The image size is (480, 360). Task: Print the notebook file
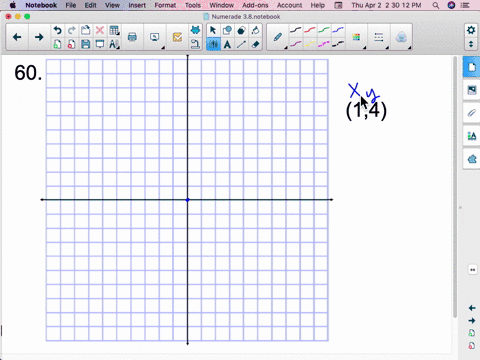click(x=132, y=37)
